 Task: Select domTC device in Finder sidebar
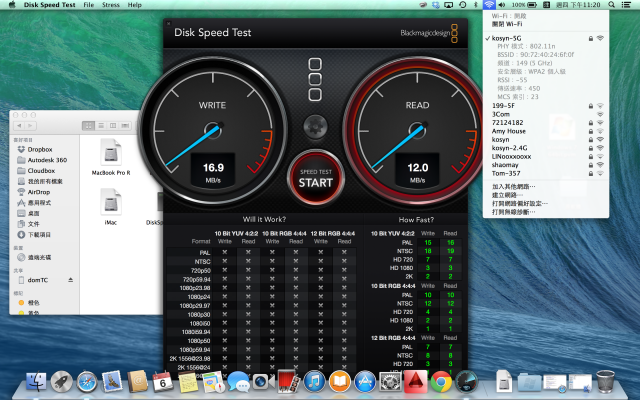click(39, 280)
